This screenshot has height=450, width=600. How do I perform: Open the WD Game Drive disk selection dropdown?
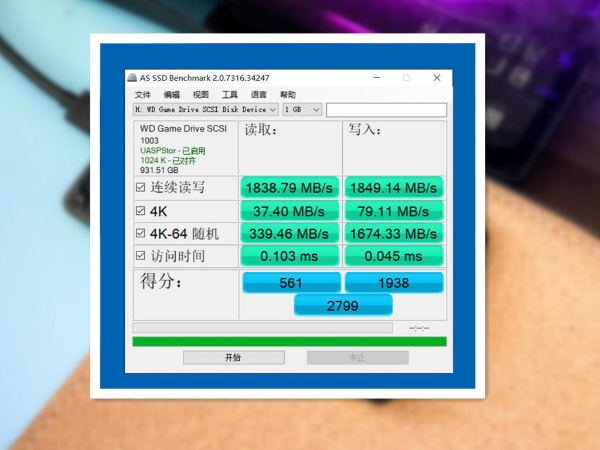[205, 110]
